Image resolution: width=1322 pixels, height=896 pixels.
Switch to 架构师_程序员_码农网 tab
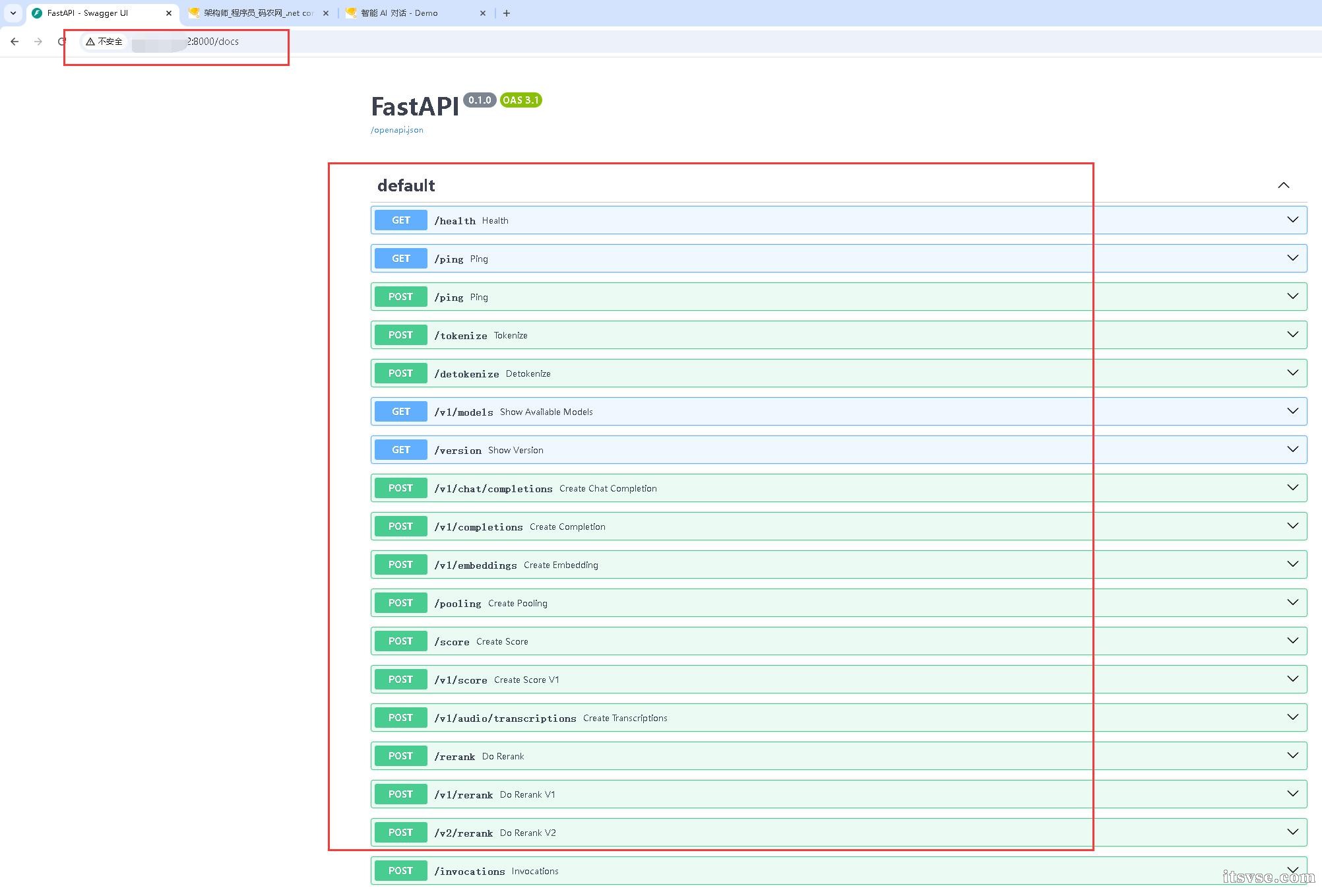[259, 13]
